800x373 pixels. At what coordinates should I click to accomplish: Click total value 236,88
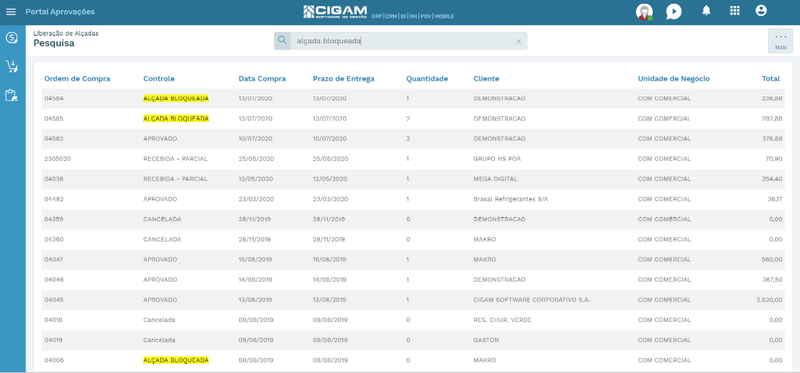[772, 98]
